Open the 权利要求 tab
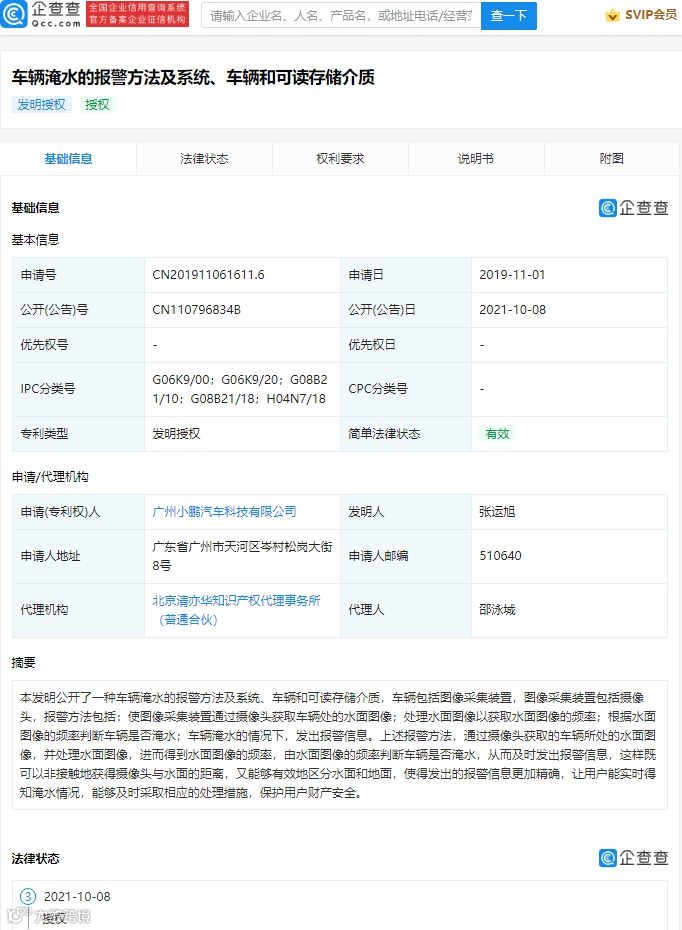 pos(340,158)
